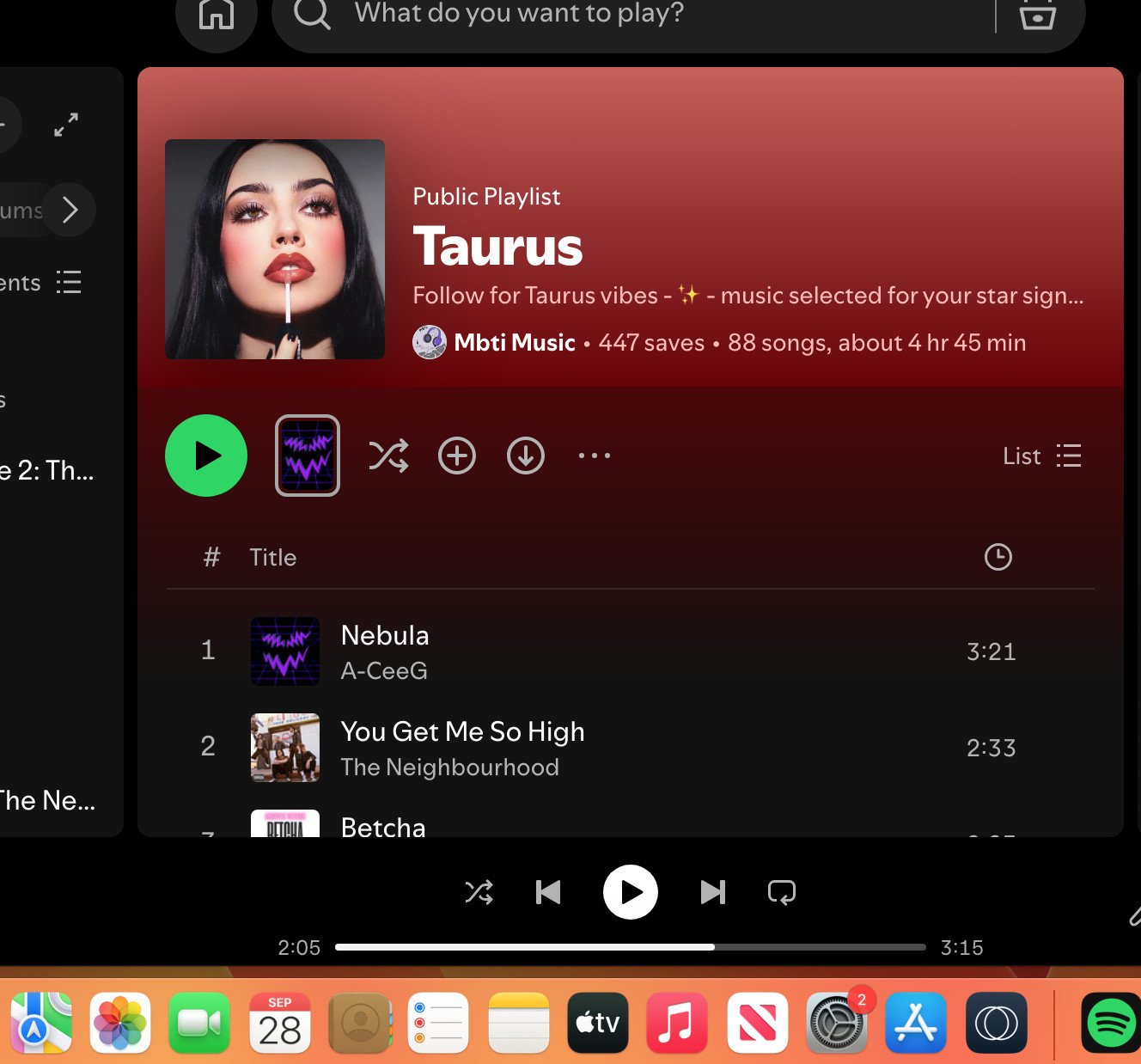Toggle repeat in the player bar

pyautogui.click(x=782, y=892)
